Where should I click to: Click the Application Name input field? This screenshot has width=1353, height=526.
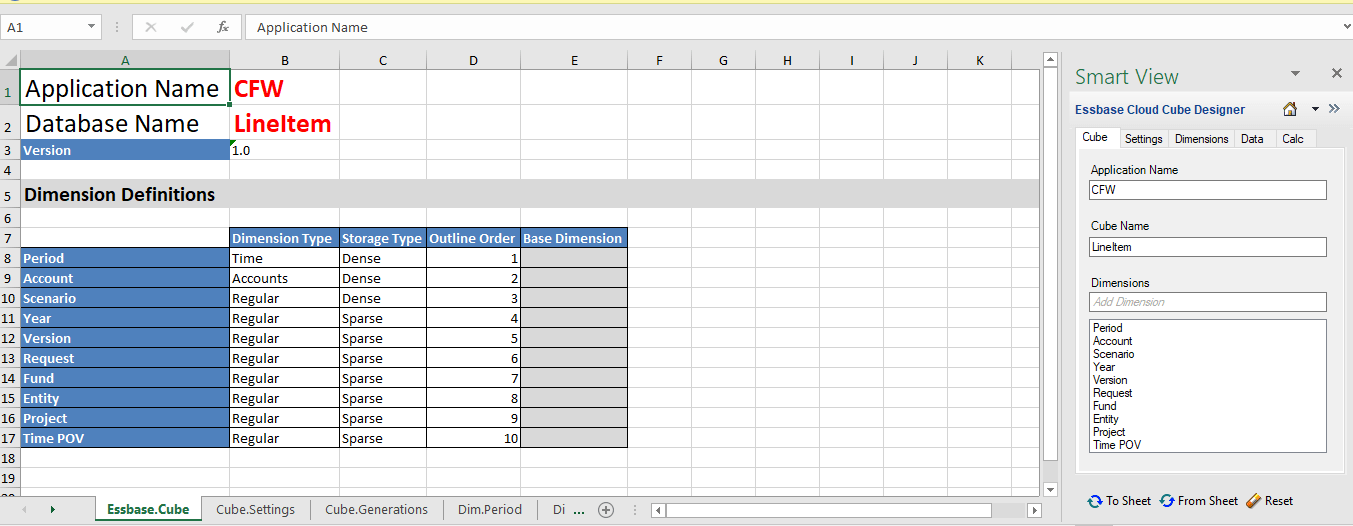click(1208, 190)
